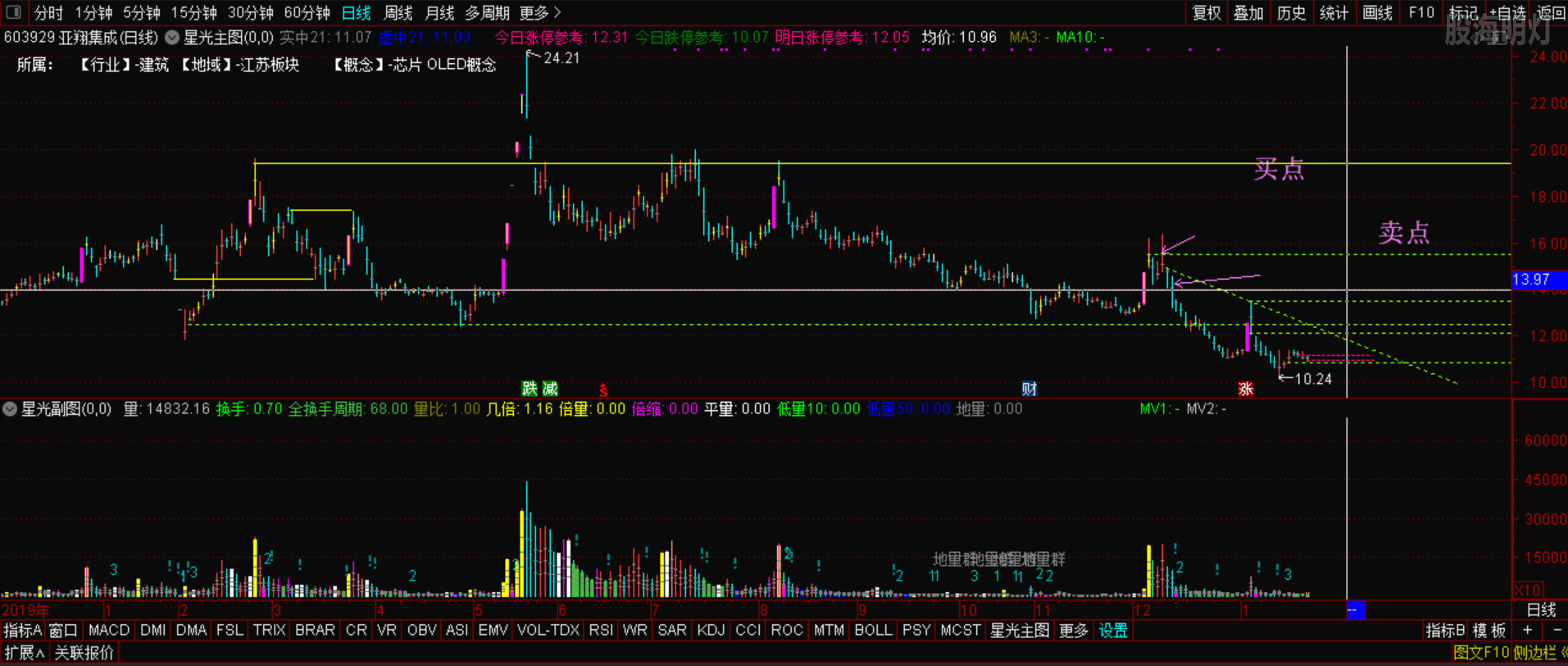Open 设置 indicator settings

(x=1113, y=630)
